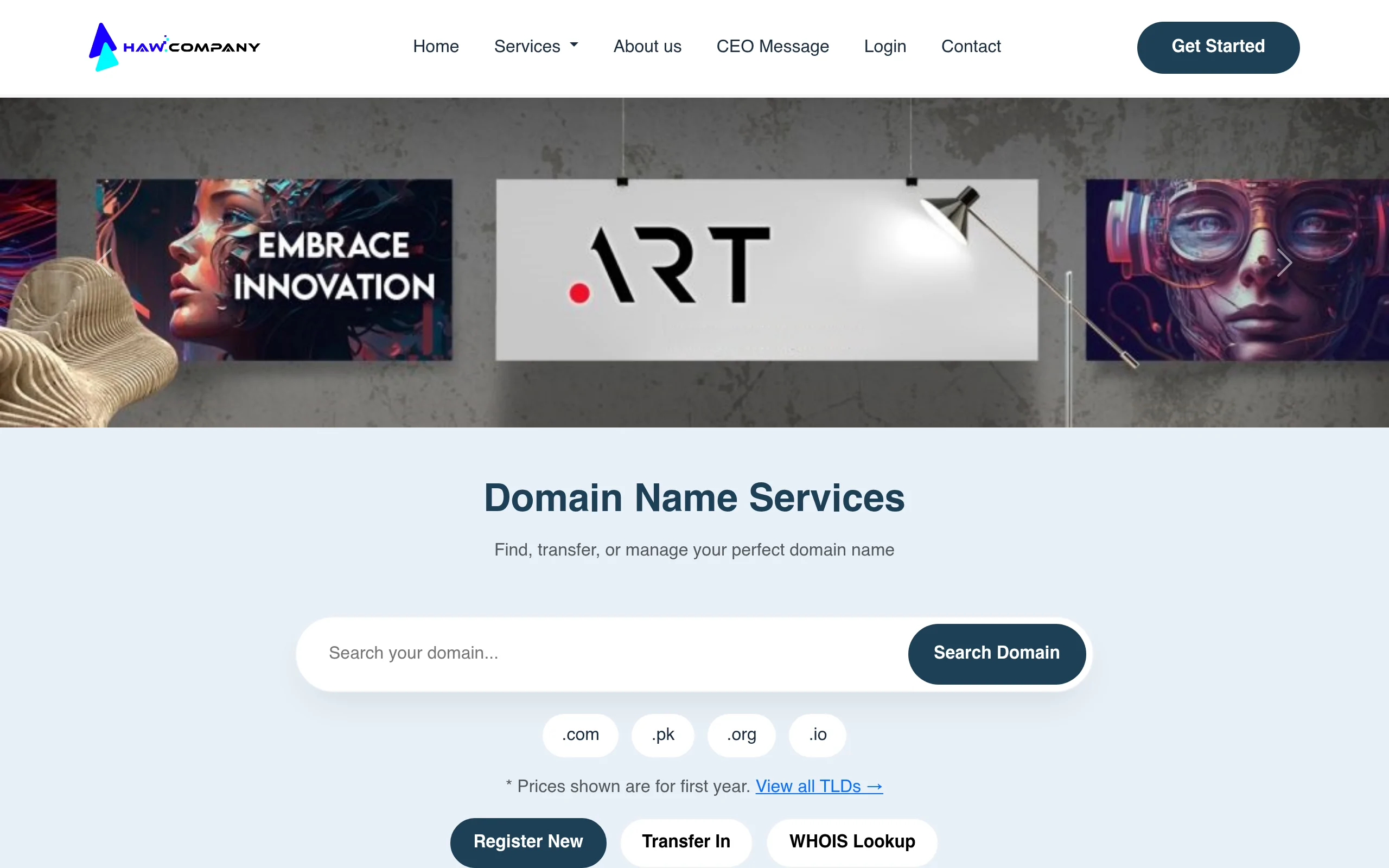
Task: Switch to the Transfer In tab
Action: (x=686, y=841)
